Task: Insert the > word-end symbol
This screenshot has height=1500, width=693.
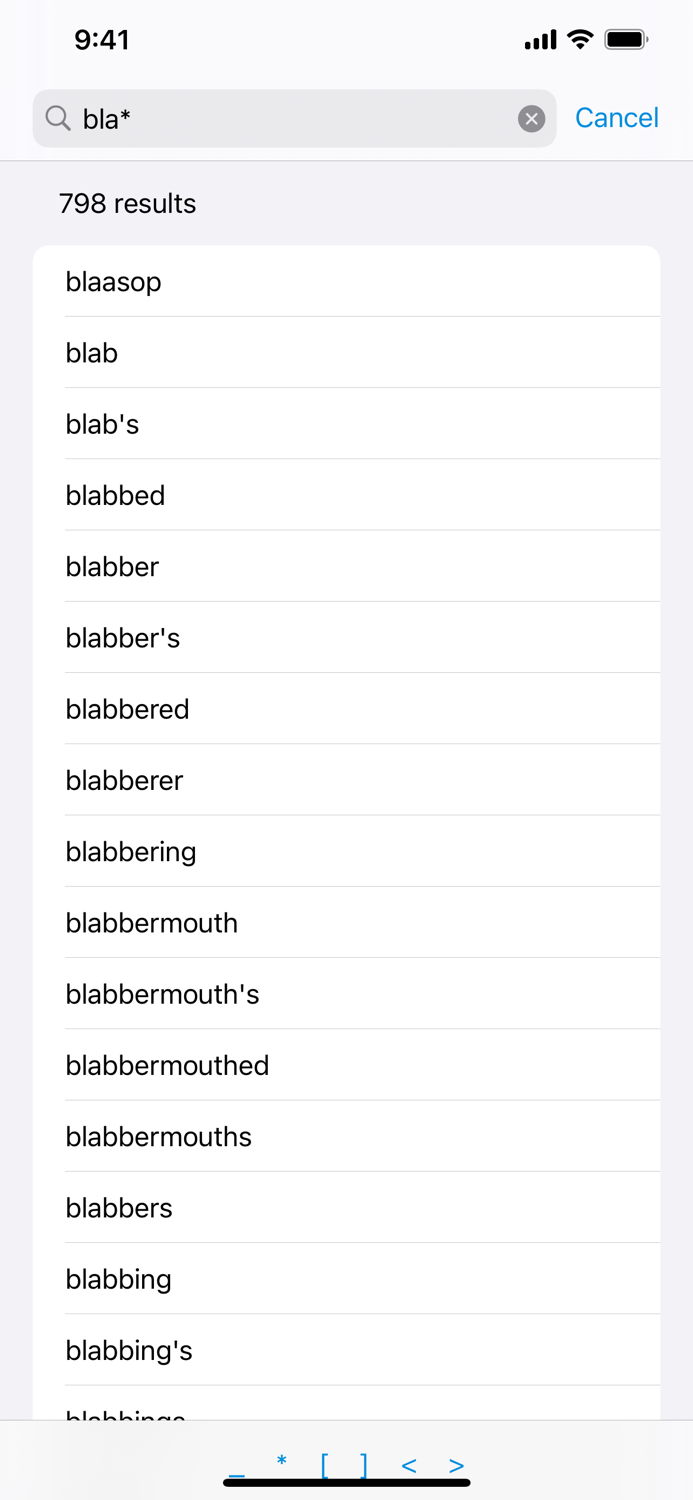Action: 456,1464
